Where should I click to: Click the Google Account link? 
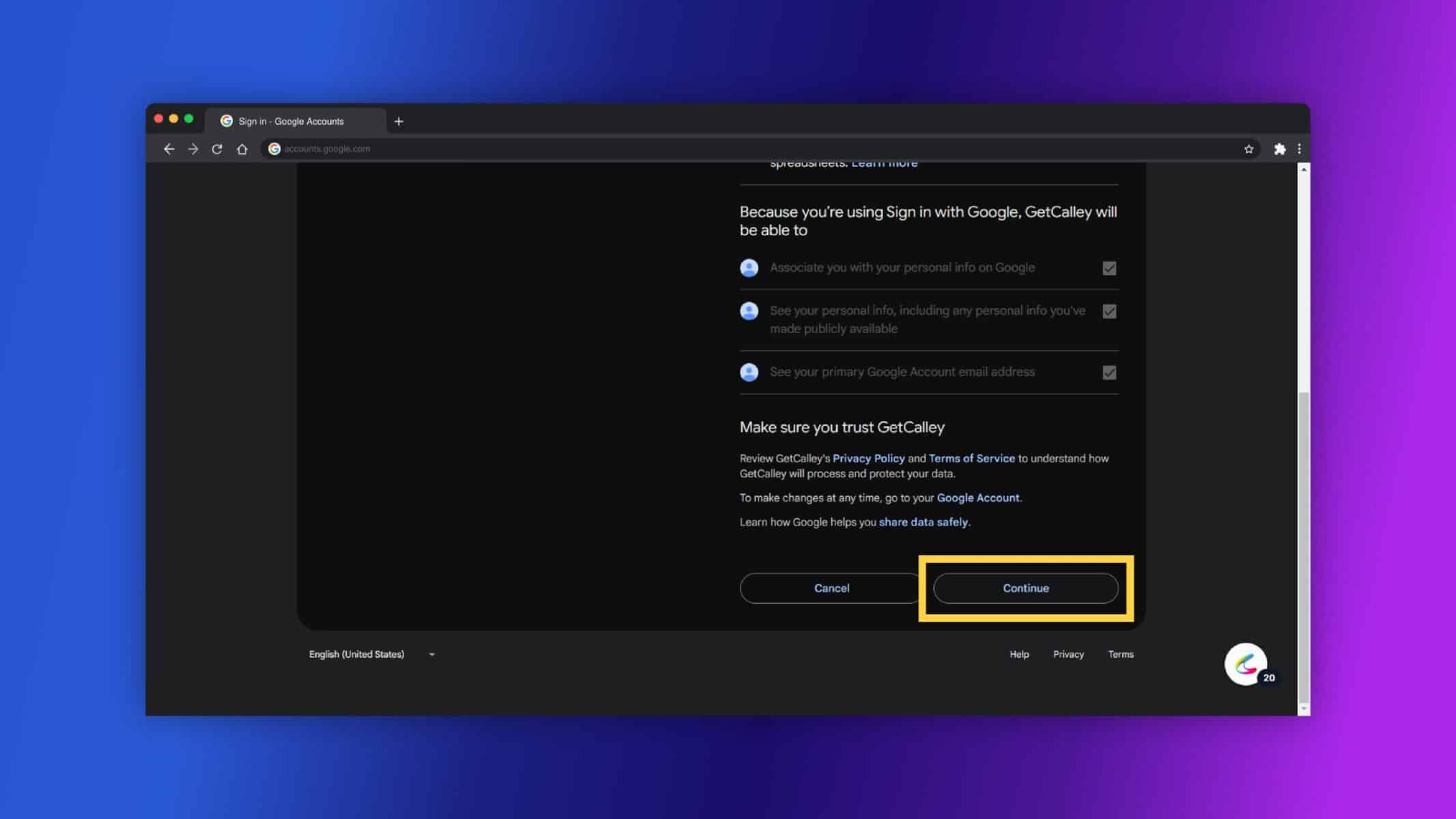978,497
